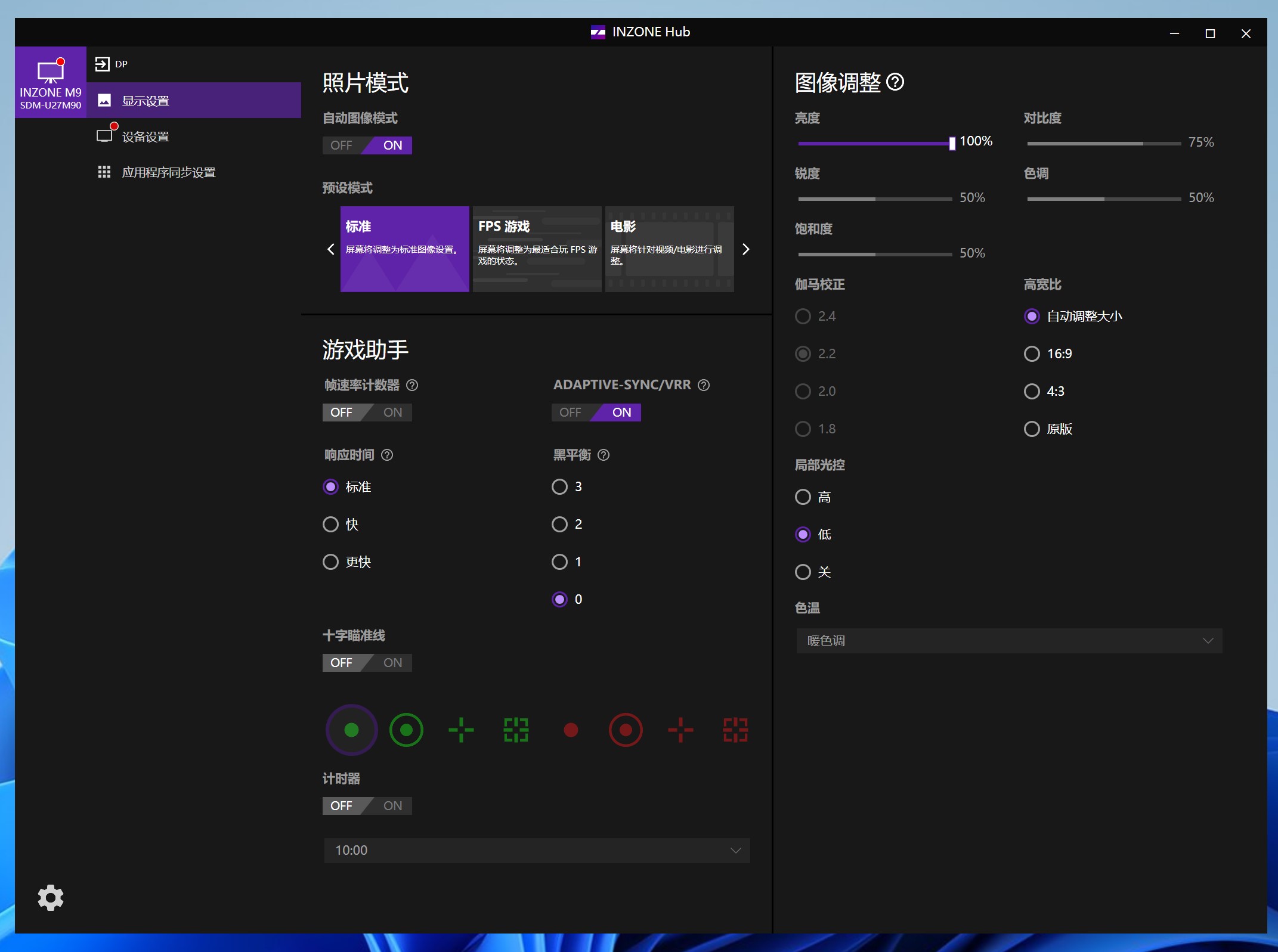Open 应用程序同步设置 from the sidebar
The width and height of the screenshot is (1278, 952).
tap(169, 172)
